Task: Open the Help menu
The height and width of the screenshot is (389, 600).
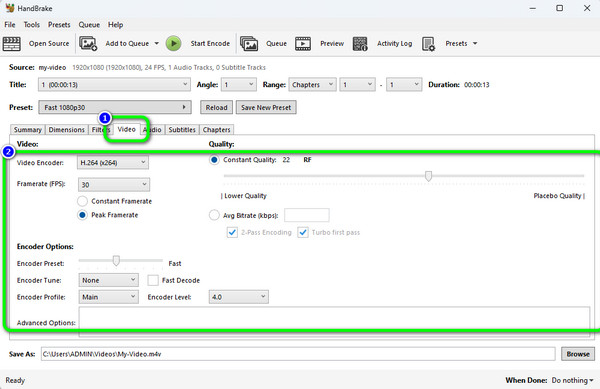Action: [x=115, y=25]
